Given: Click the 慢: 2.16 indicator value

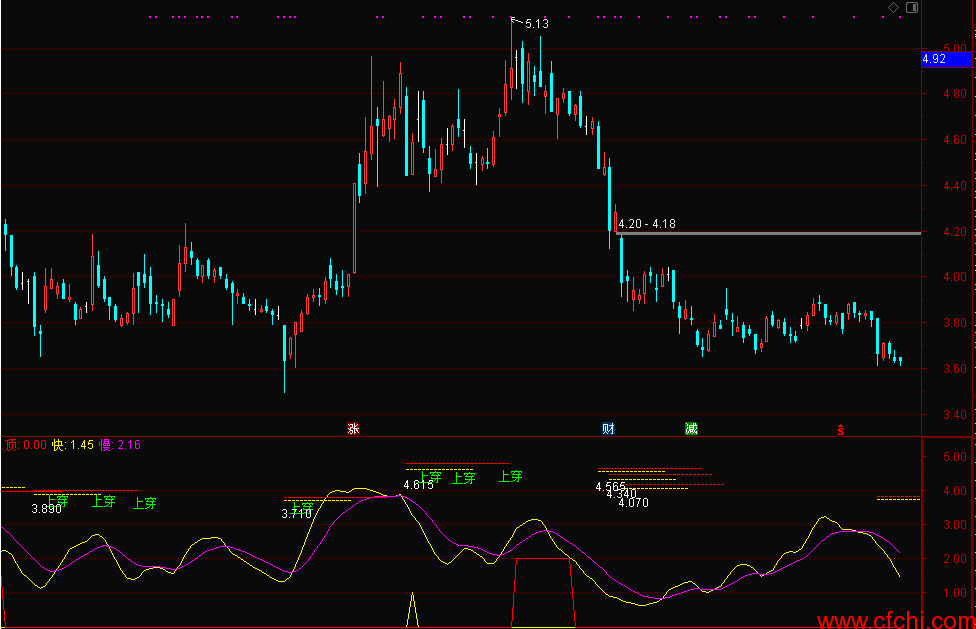Looking at the screenshot, I should [x=120, y=445].
